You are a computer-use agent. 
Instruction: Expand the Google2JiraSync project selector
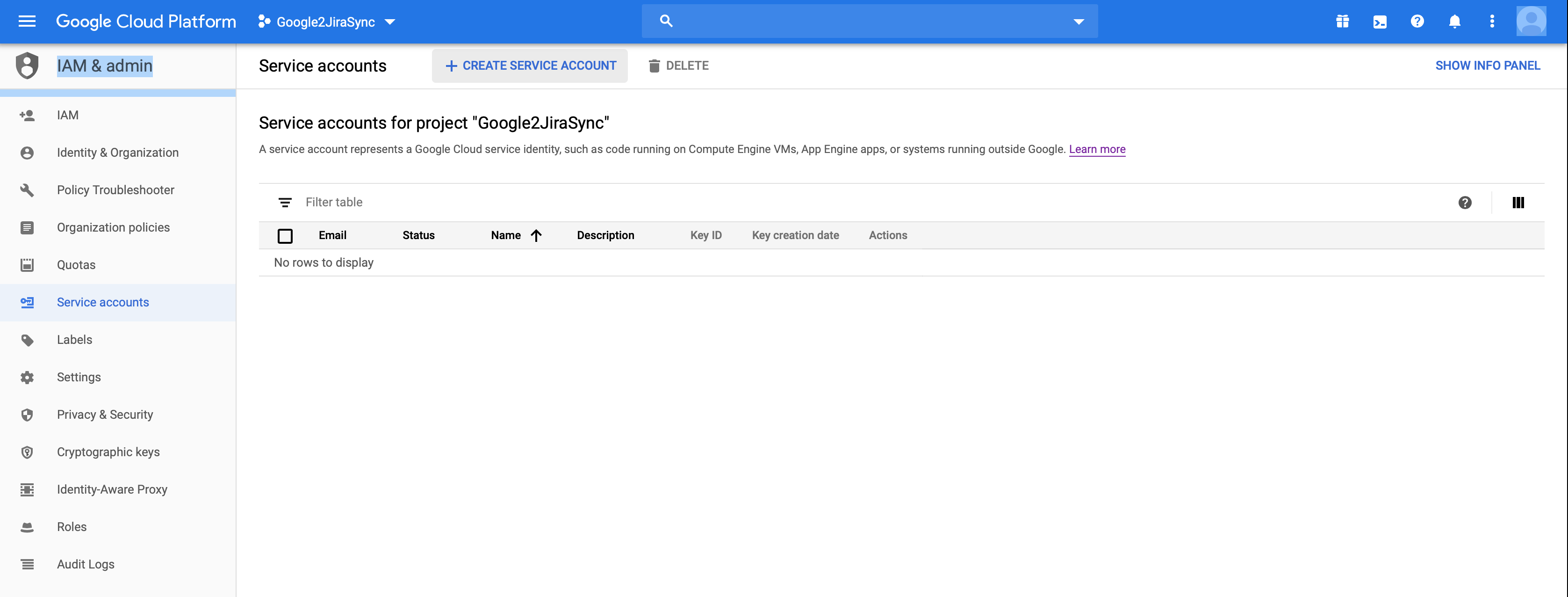point(327,22)
